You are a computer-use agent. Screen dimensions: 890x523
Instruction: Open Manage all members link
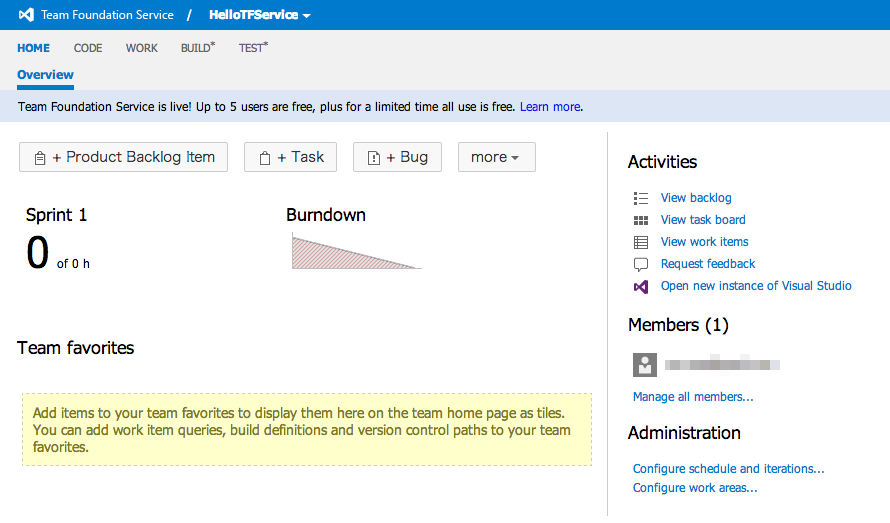(693, 397)
